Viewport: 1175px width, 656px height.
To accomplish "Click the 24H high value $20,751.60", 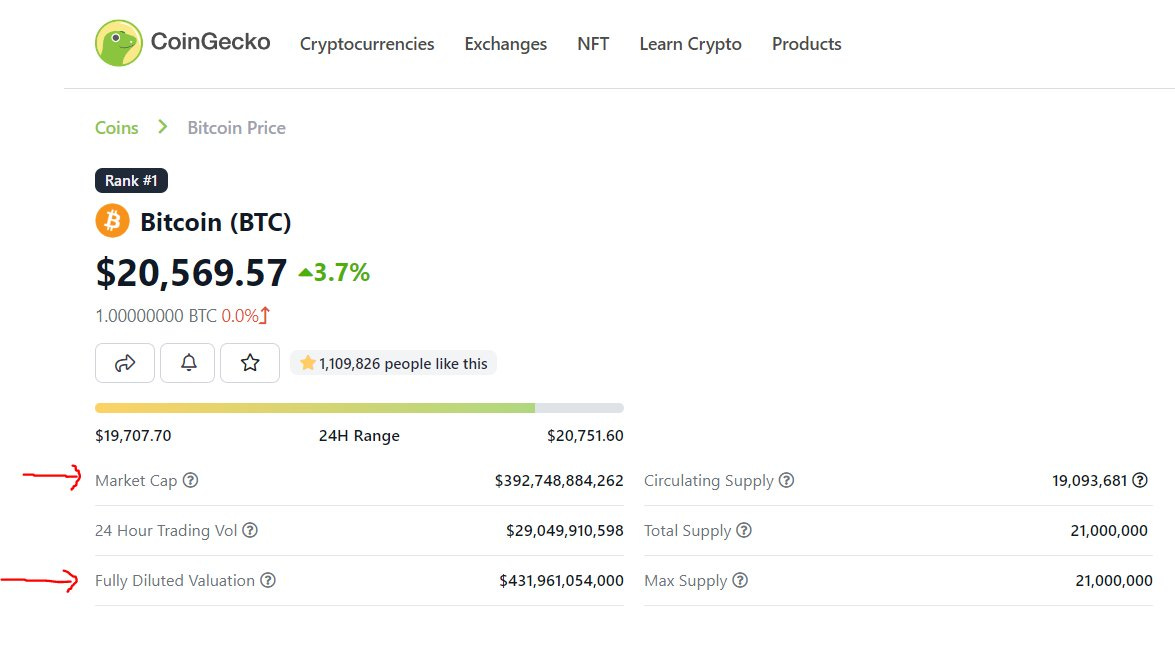I will coord(585,436).
